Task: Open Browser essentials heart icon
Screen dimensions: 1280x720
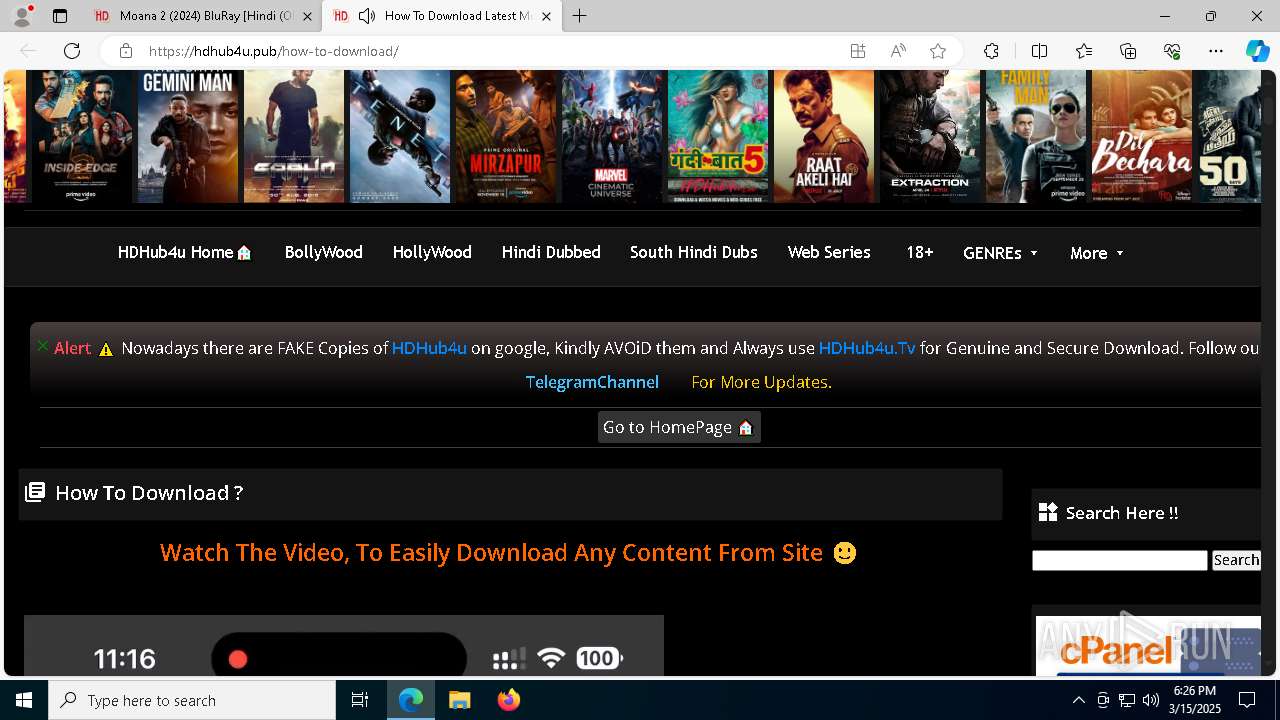Action: click(1172, 51)
